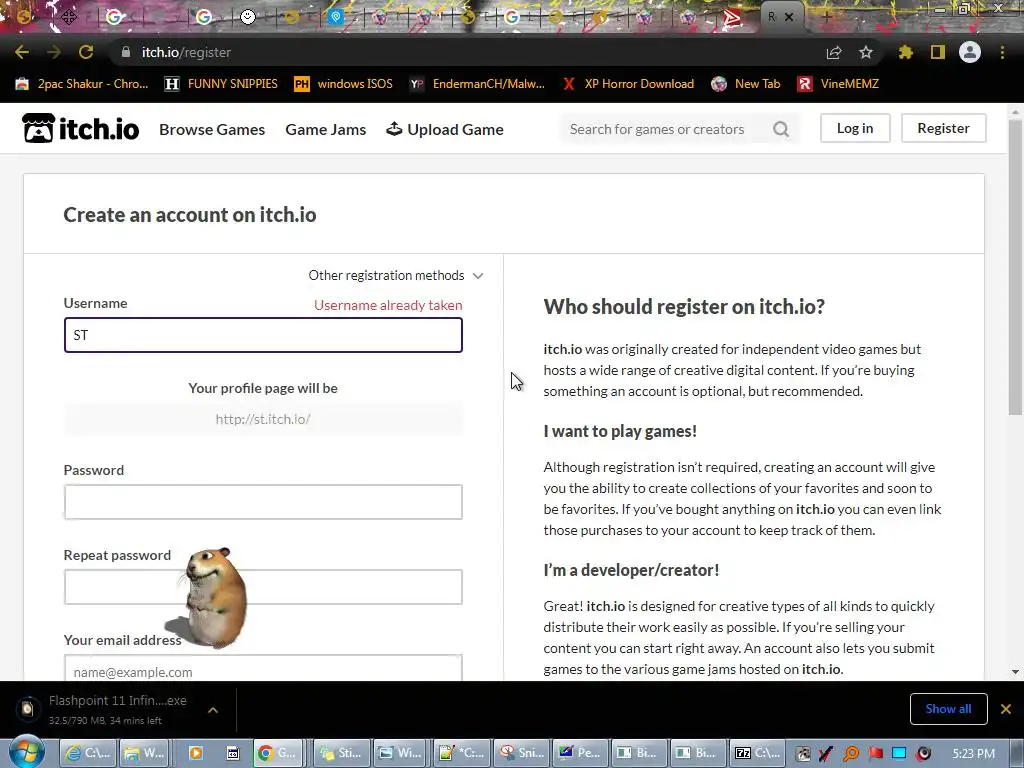Switch to the red arrow browser tab
The height and width of the screenshot is (768, 1024).
pos(732,17)
